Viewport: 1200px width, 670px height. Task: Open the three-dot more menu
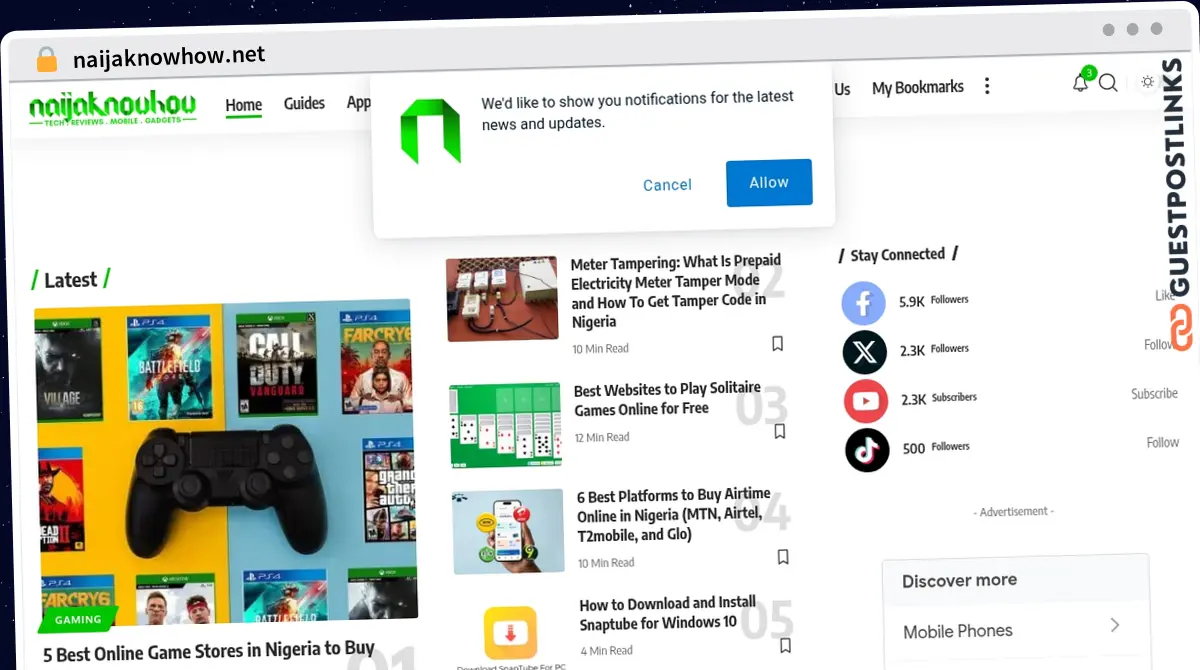(x=987, y=86)
